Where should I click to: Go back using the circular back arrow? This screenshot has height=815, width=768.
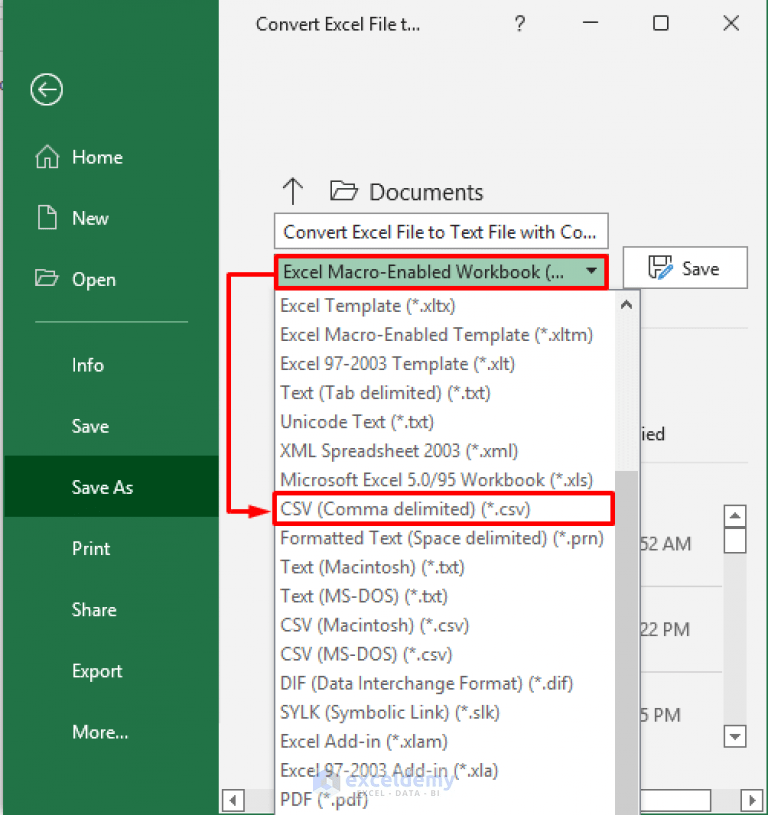pyautogui.click(x=46, y=90)
